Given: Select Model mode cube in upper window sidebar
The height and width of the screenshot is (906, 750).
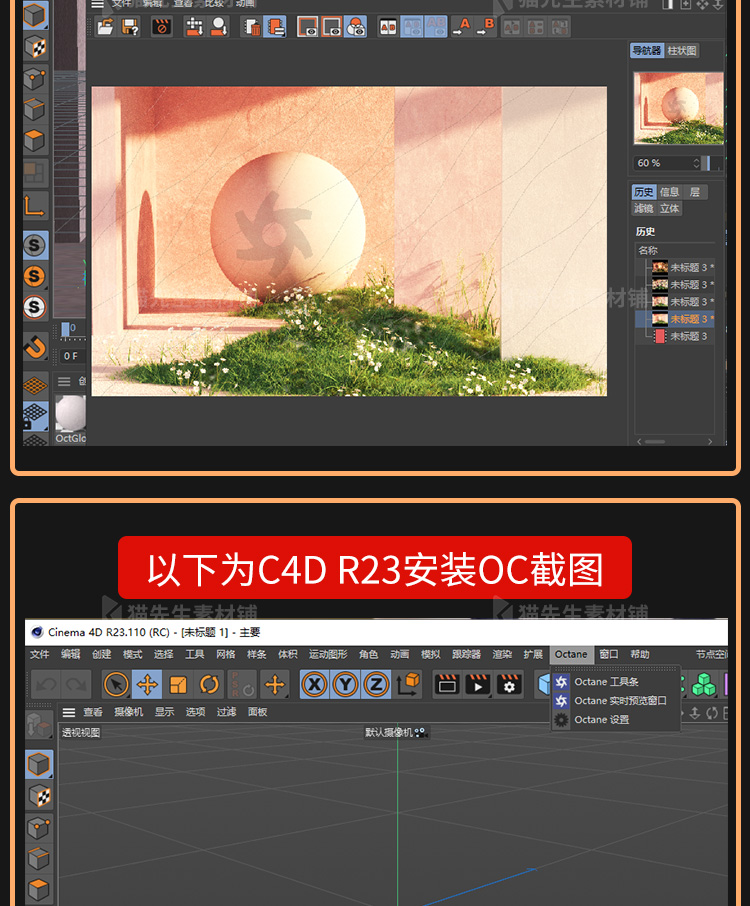Looking at the screenshot, I should pyautogui.click(x=35, y=14).
